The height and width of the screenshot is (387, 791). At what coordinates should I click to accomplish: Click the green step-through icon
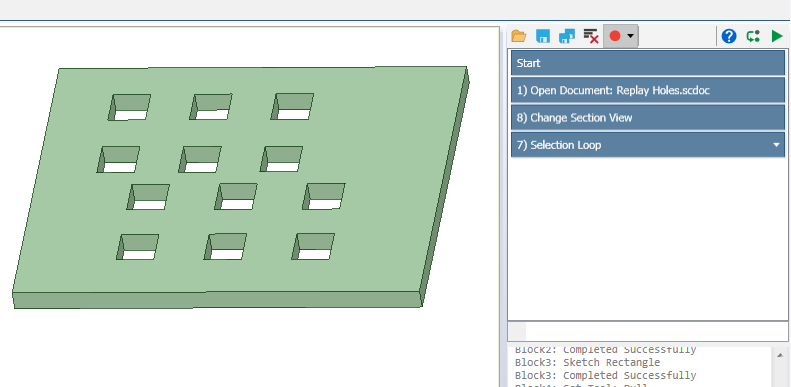[753, 36]
